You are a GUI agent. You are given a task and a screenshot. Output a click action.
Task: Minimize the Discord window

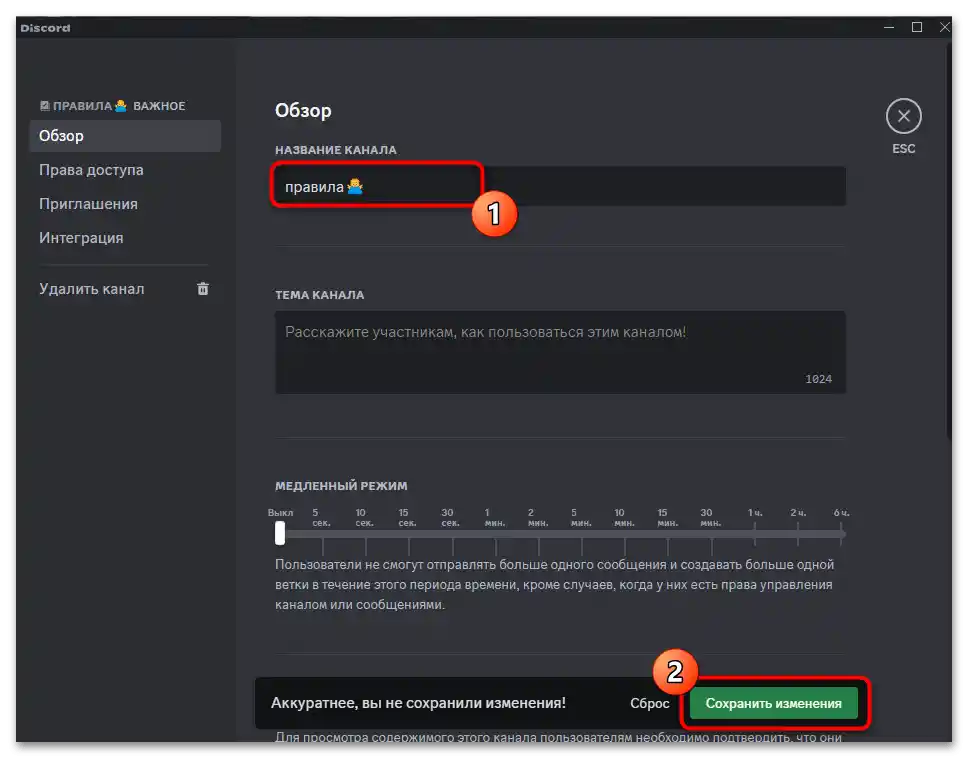pyautogui.click(x=889, y=27)
